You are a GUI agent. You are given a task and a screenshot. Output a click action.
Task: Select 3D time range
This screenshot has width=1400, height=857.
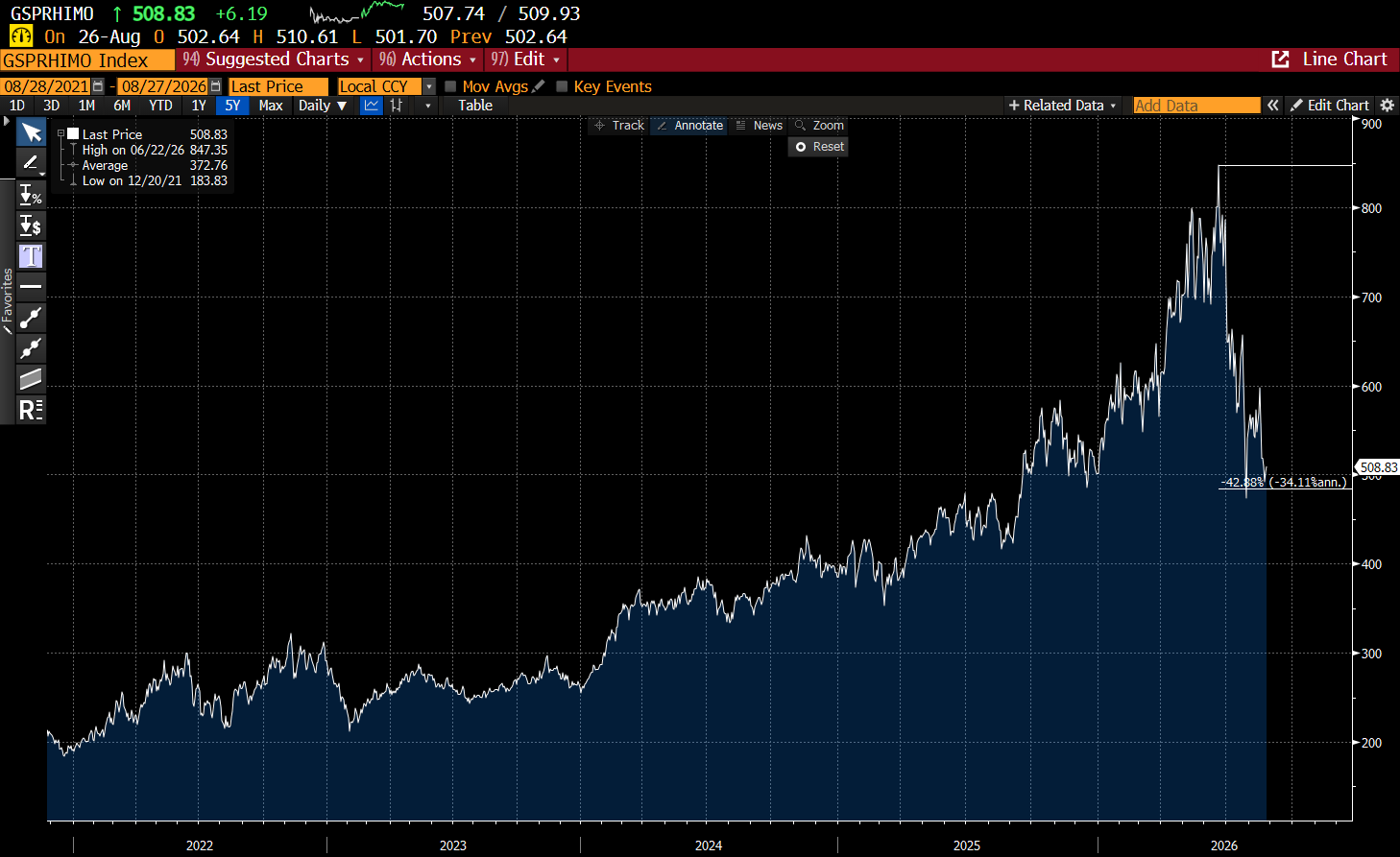point(52,106)
